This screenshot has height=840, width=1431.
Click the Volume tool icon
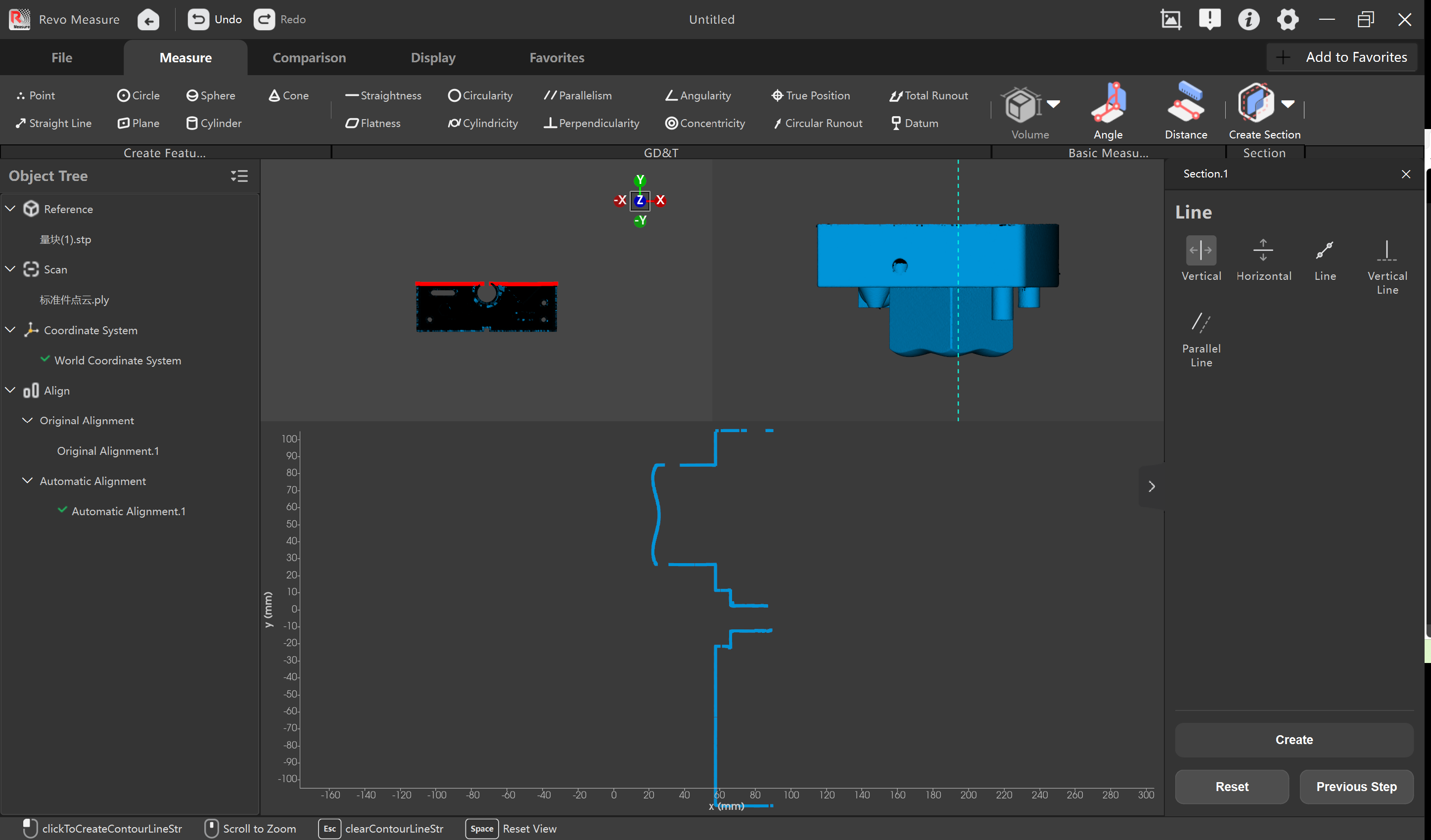coord(1022,105)
